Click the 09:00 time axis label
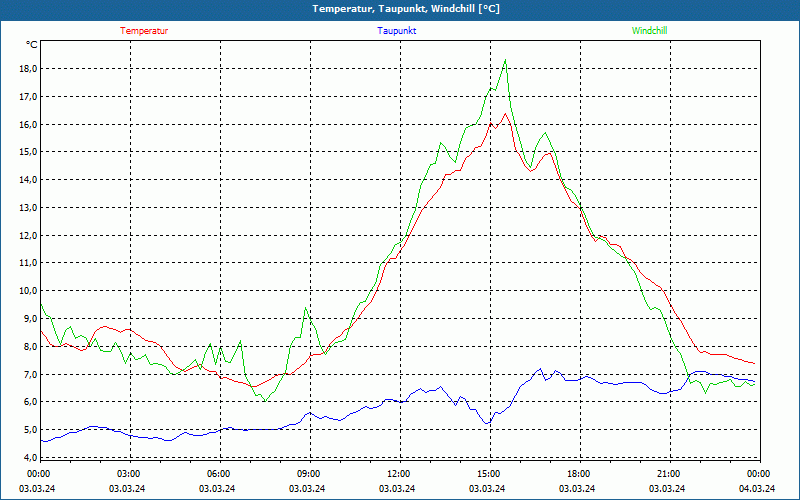Image resolution: width=800 pixels, height=500 pixels. pos(310,474)
